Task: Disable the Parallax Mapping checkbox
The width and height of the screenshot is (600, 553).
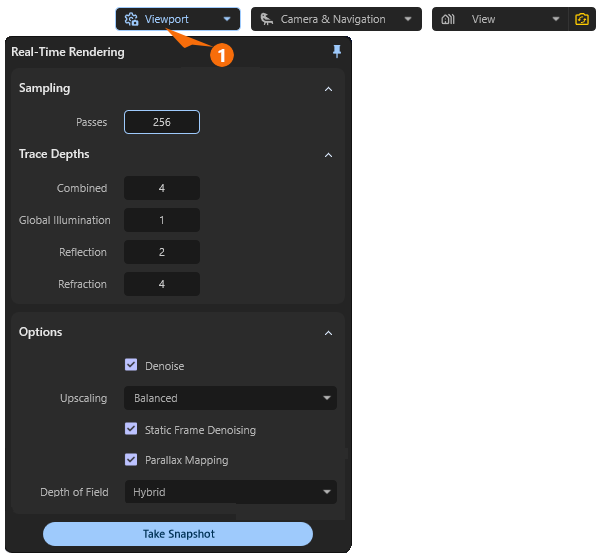Action: [131, 459]
